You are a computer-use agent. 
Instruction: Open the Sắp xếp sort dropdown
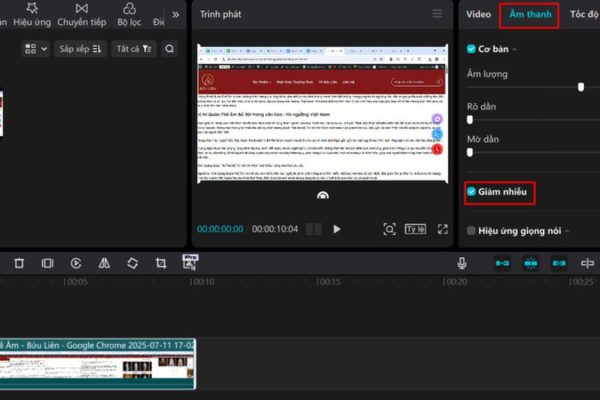click(80, 48)
